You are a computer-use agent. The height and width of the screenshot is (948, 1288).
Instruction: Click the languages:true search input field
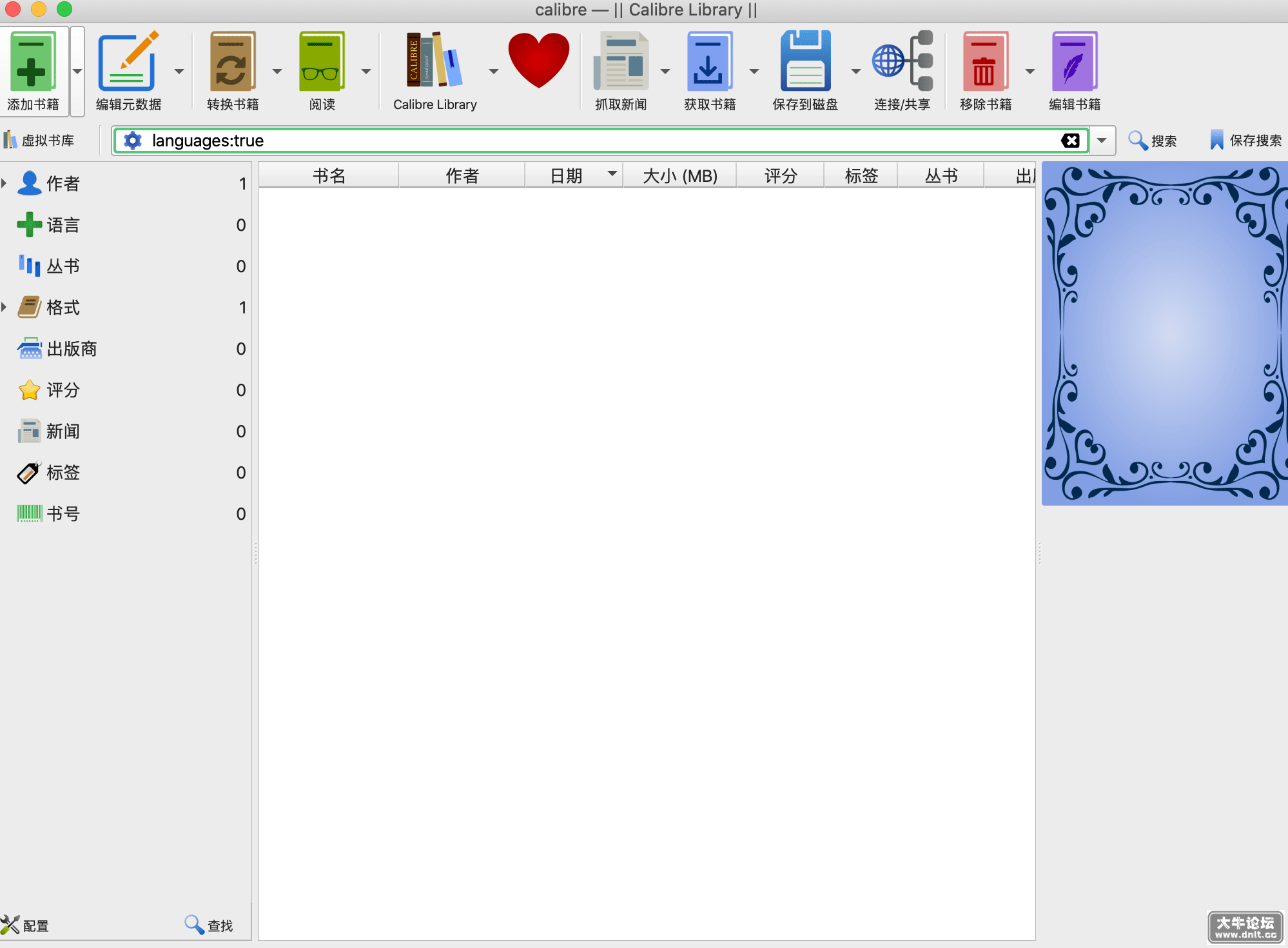600,141
